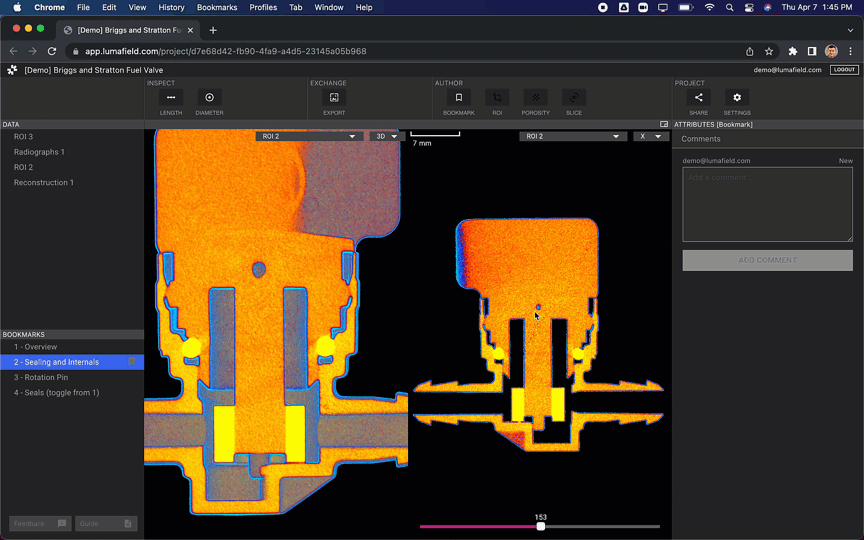Select the Diameter measurement tool
Image resolution: width=864 pixels, height=540 pixels.
[209, 98]
